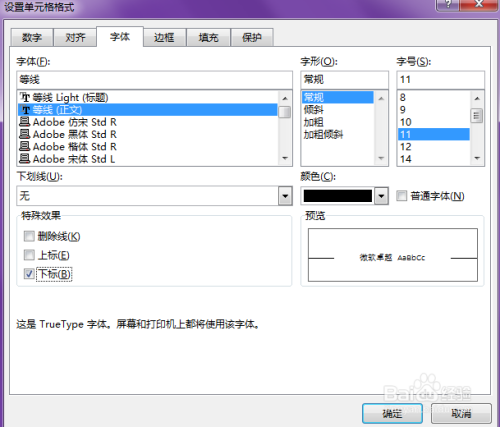Click font list scroll down arrow
The width and height of the screenshot is (500, 427).
coord(285,158)
